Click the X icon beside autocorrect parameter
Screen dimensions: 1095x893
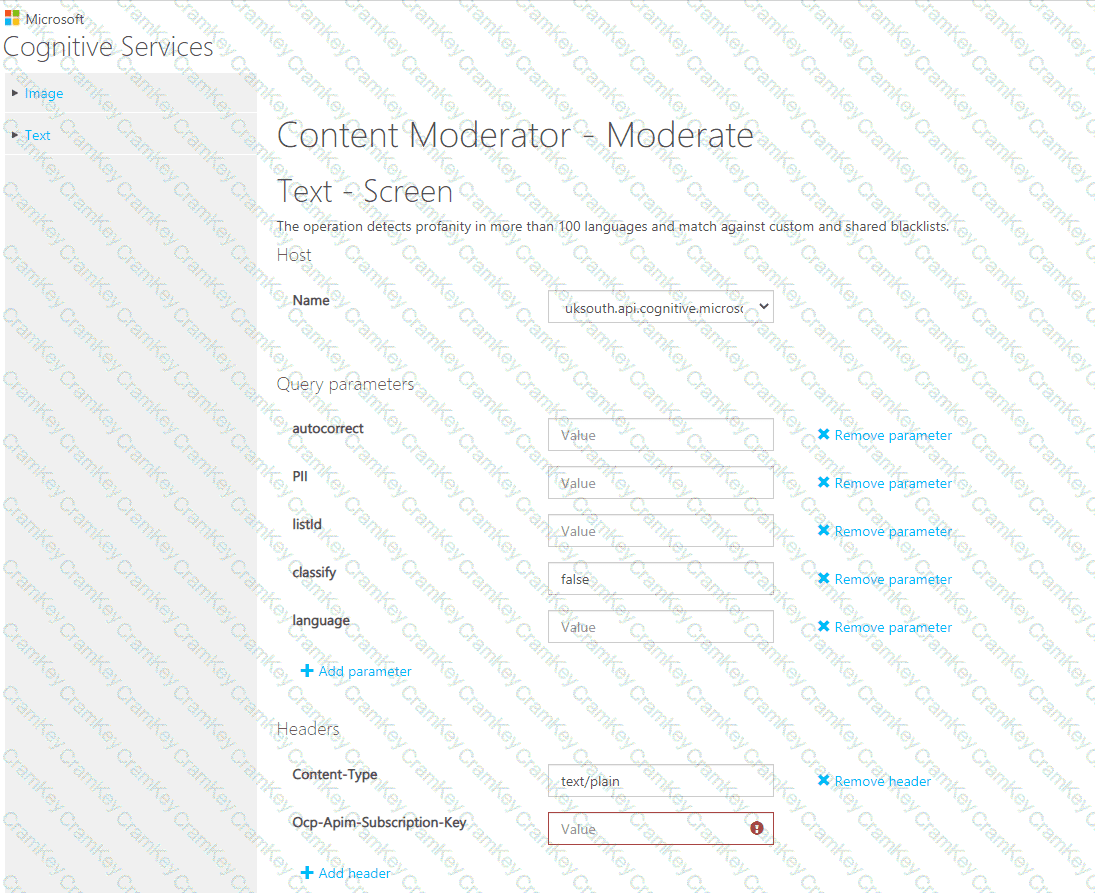(824, 435)
